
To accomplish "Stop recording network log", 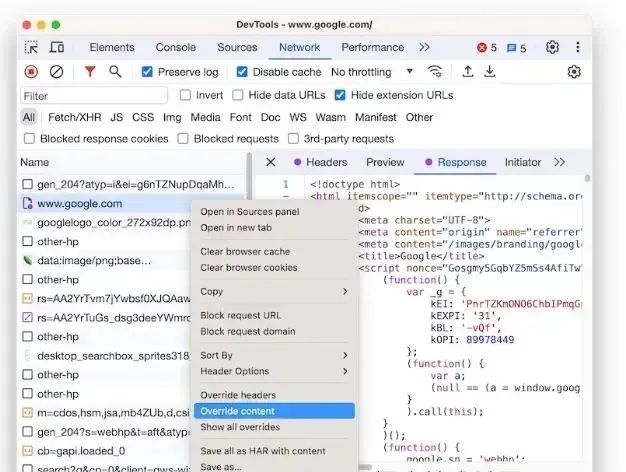I will coord(31,72).
